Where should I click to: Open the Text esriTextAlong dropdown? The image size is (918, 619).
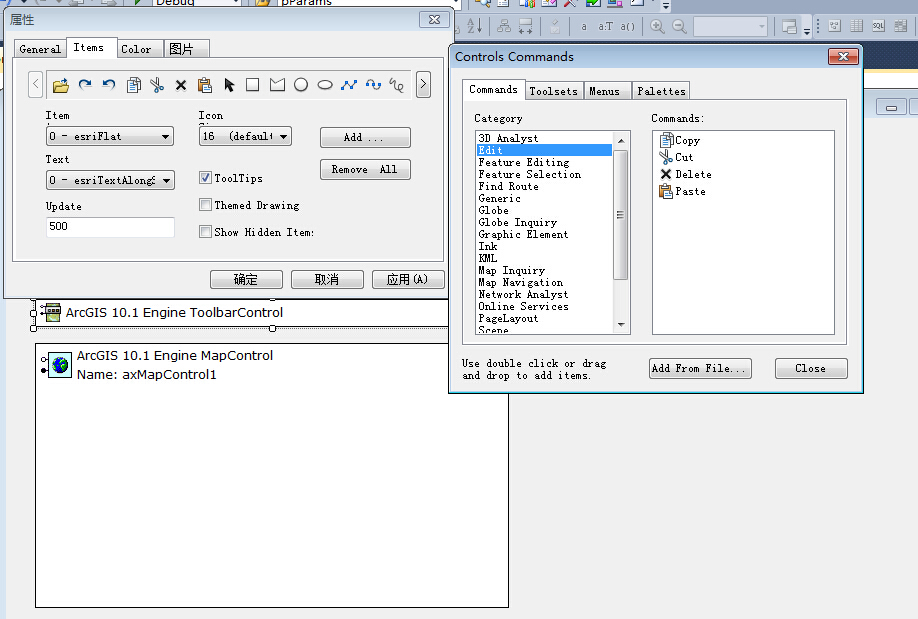coord(110,180)
